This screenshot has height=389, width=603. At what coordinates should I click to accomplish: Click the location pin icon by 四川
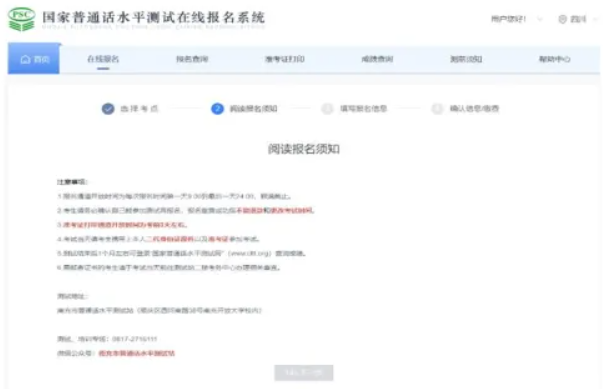(x=563, y=19)
